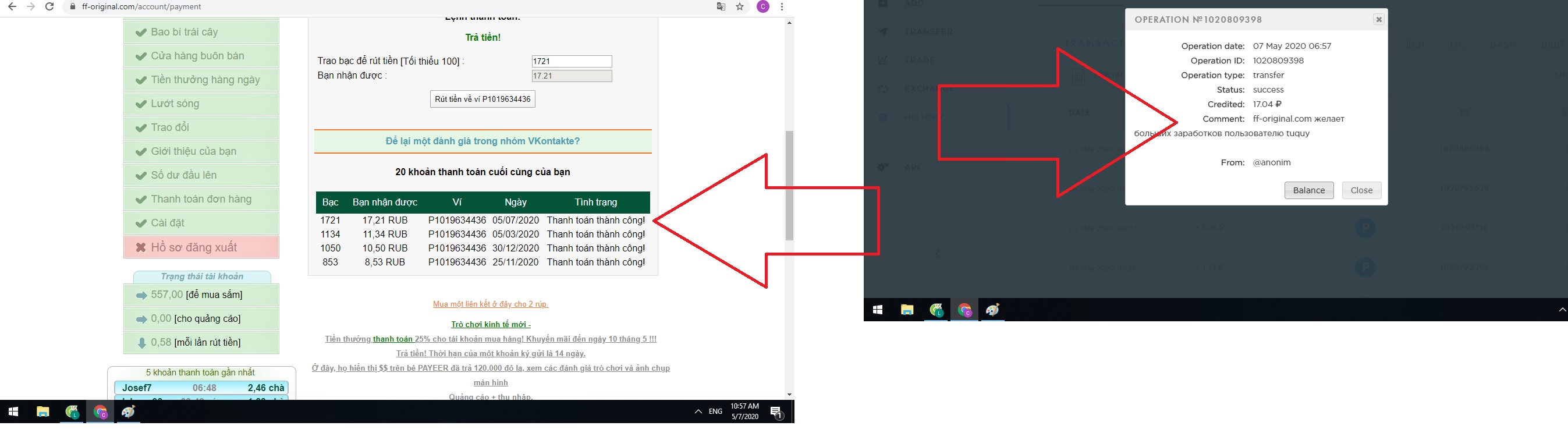Open Cài đặt settings menu

pyautogui.click(x=201, y=223)
